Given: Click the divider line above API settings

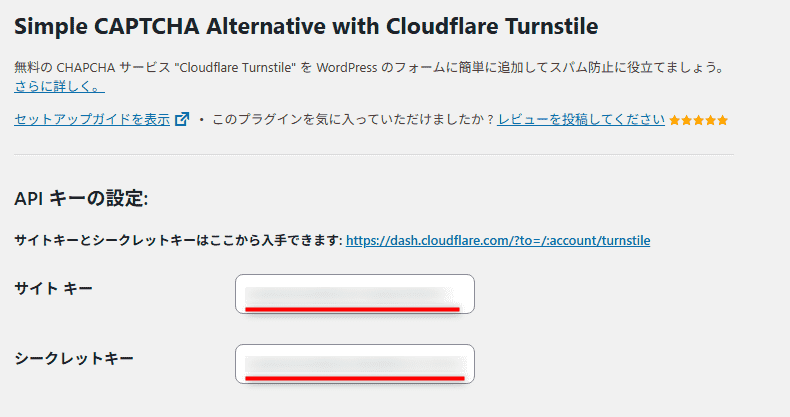Looking at the screenshot, I should click(x=374, y=155).
